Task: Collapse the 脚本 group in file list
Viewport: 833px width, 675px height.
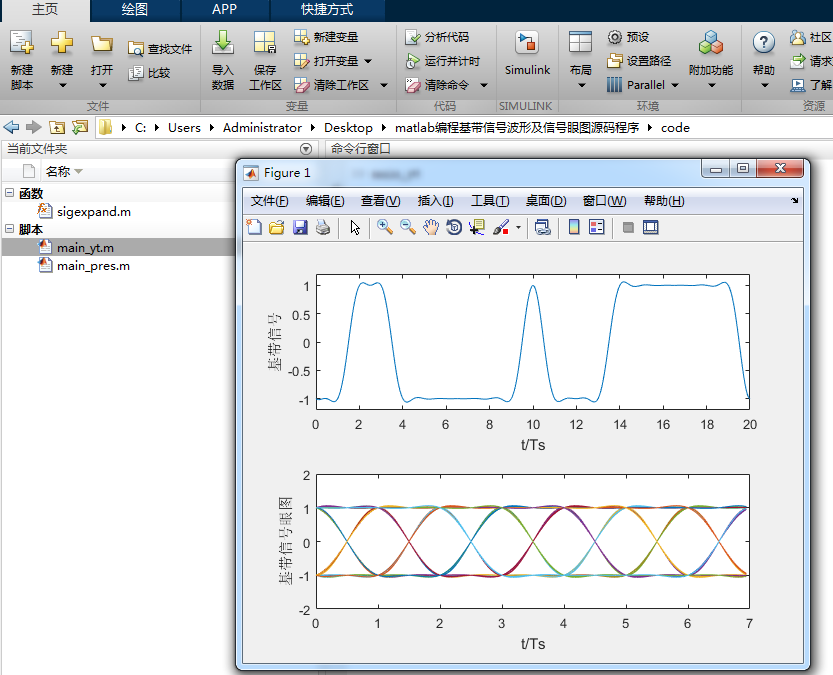Action: (10, 229)
